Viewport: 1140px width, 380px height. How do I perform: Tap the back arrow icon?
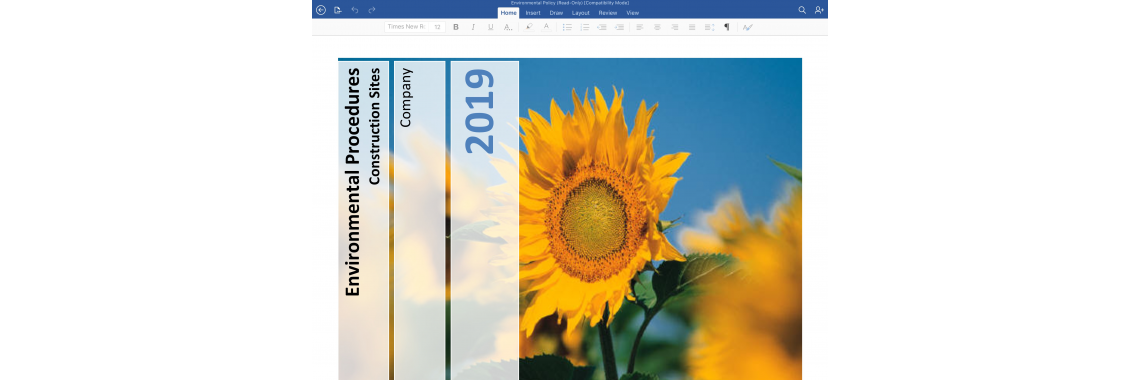pyautogui.click(x=321, y=10)
